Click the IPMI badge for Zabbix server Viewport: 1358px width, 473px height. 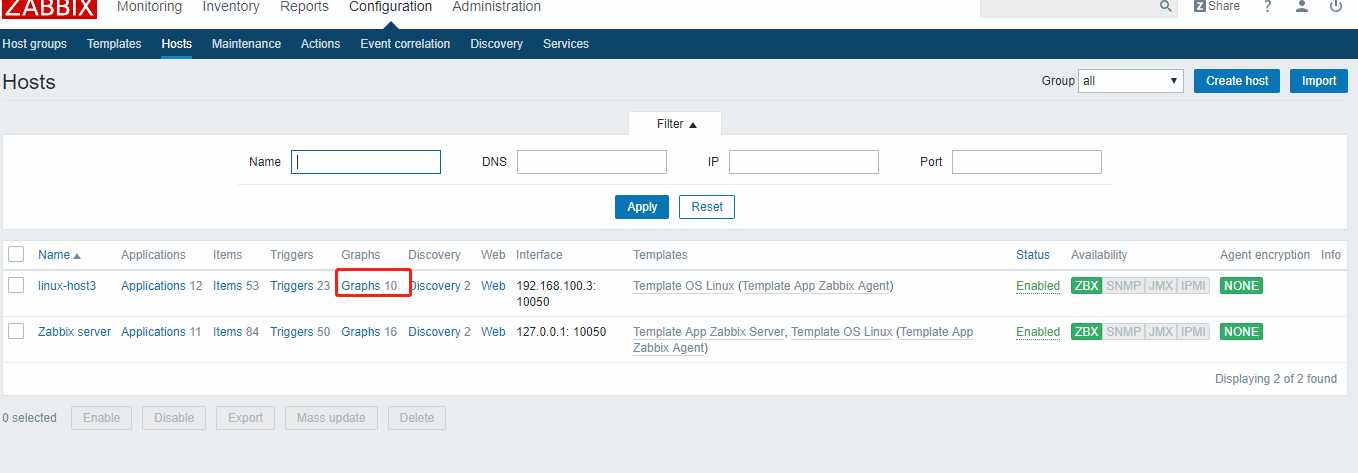tap(1193, 332)
